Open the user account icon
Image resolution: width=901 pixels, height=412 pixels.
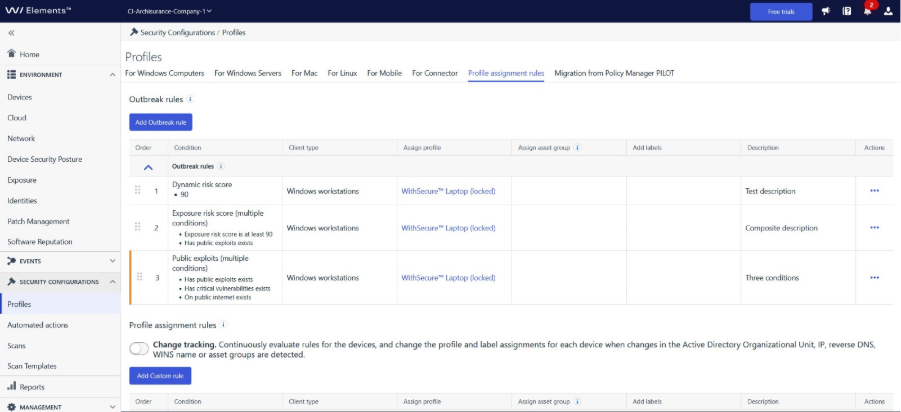point(888,11)
